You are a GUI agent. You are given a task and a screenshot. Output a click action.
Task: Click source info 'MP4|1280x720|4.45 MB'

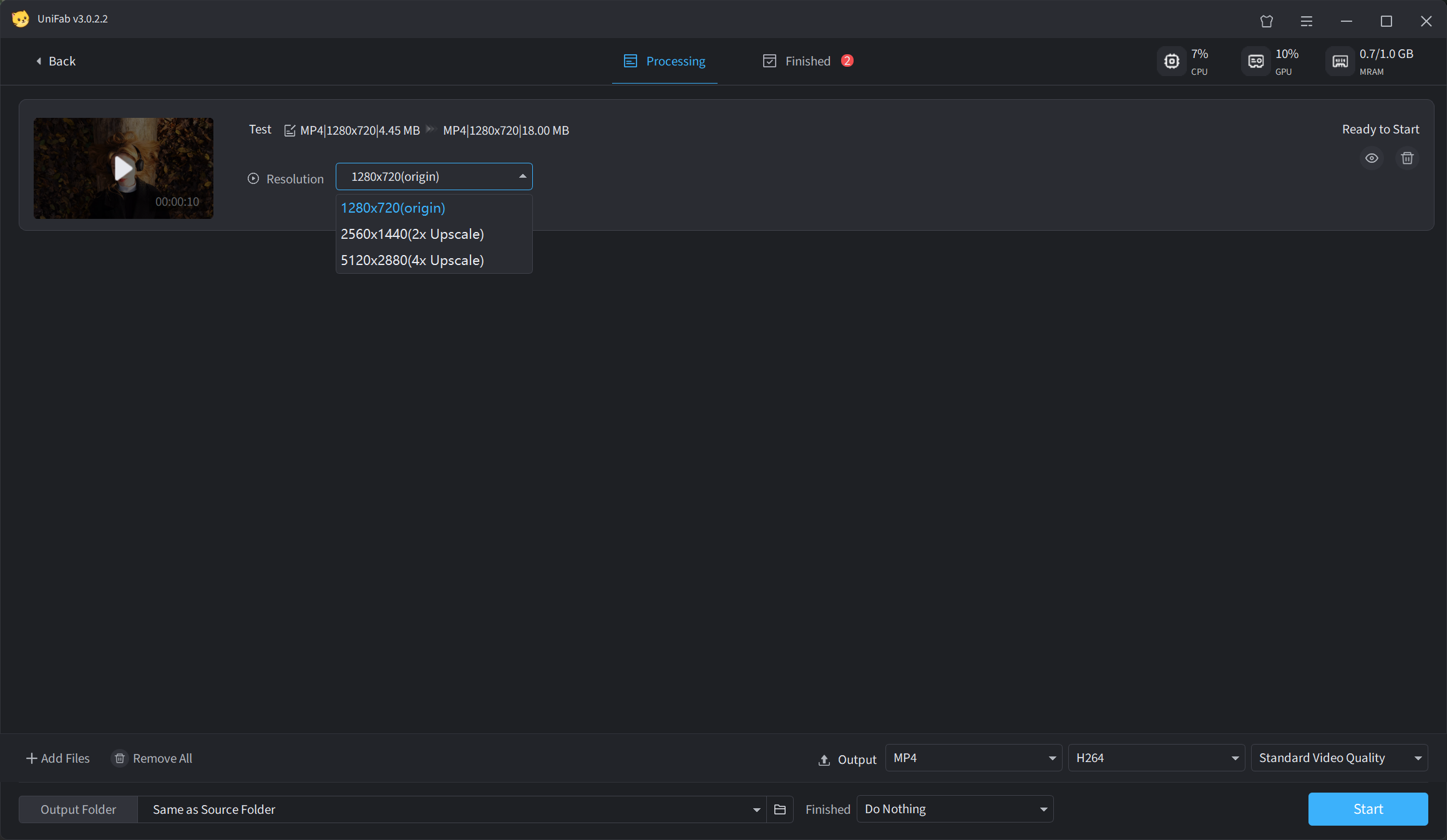pos(360,130)
